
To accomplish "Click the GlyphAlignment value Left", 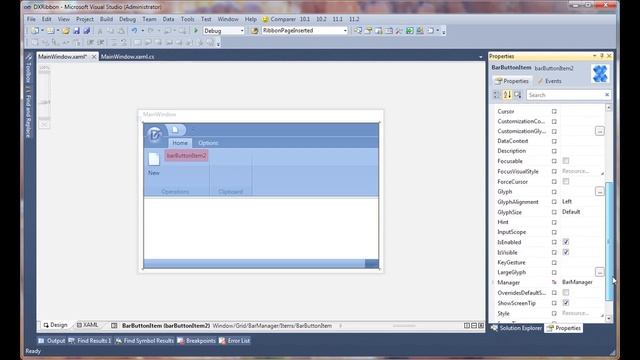I will pos(567,202).
